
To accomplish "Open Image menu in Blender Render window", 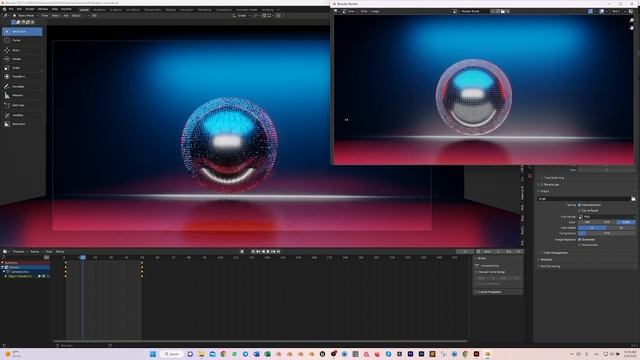I will [375, 11].
